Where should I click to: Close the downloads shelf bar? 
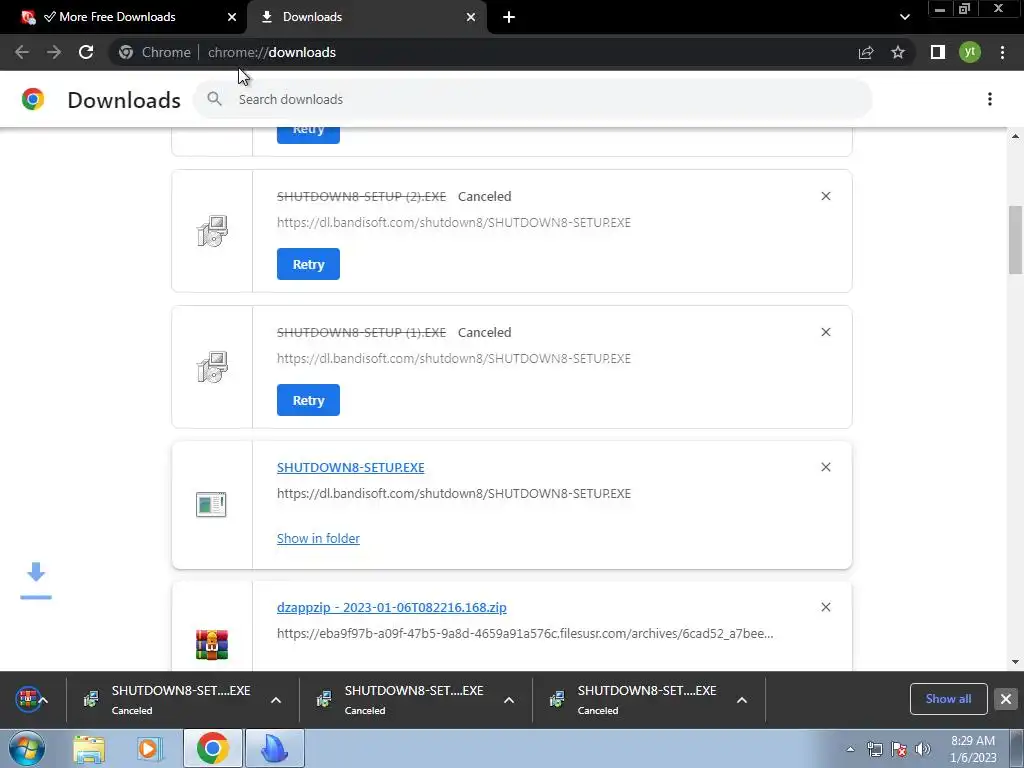(x=1006, y=699)
